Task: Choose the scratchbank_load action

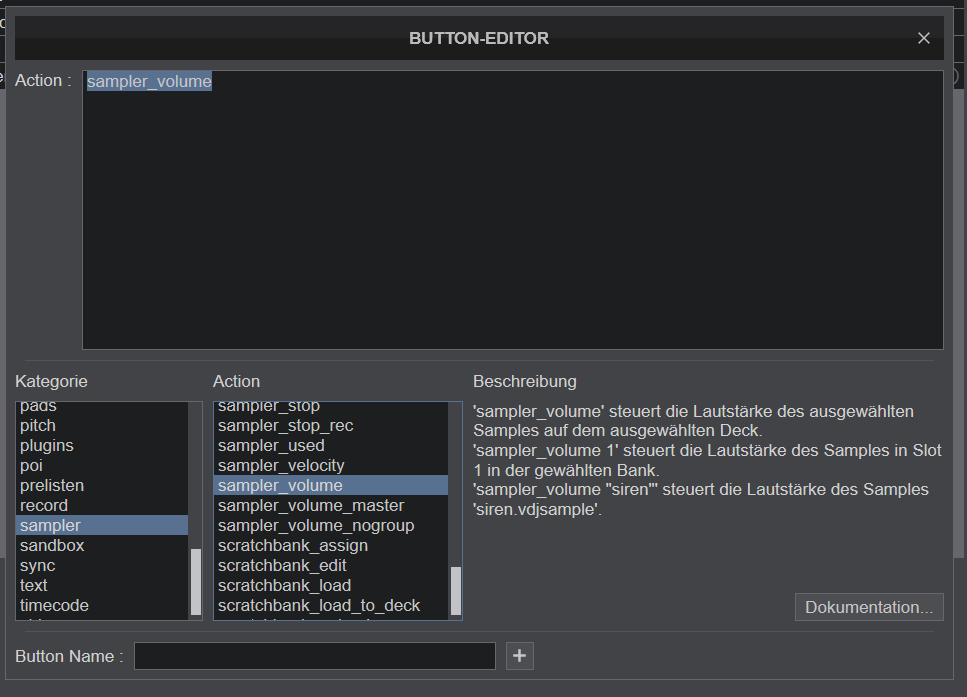Action: point(331,585)
